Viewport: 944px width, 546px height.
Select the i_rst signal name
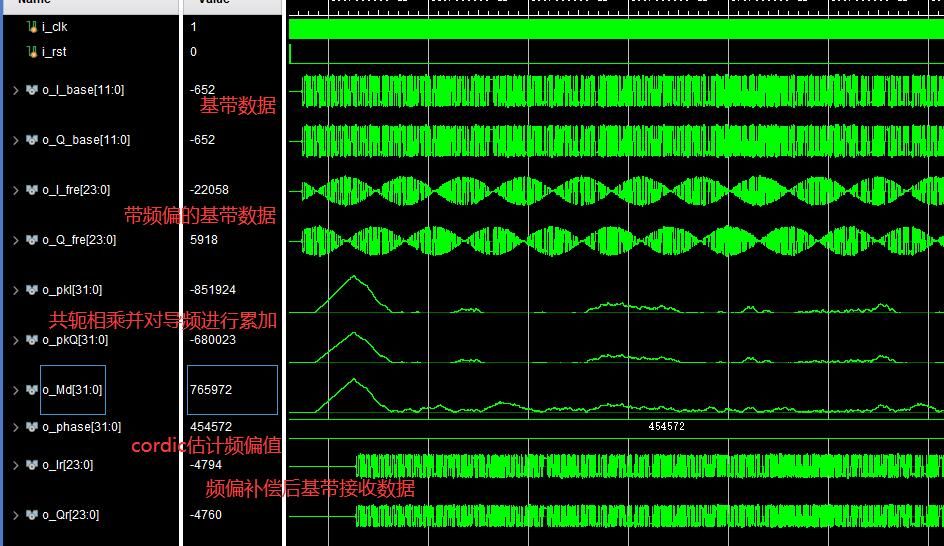[x=54, y=52]
